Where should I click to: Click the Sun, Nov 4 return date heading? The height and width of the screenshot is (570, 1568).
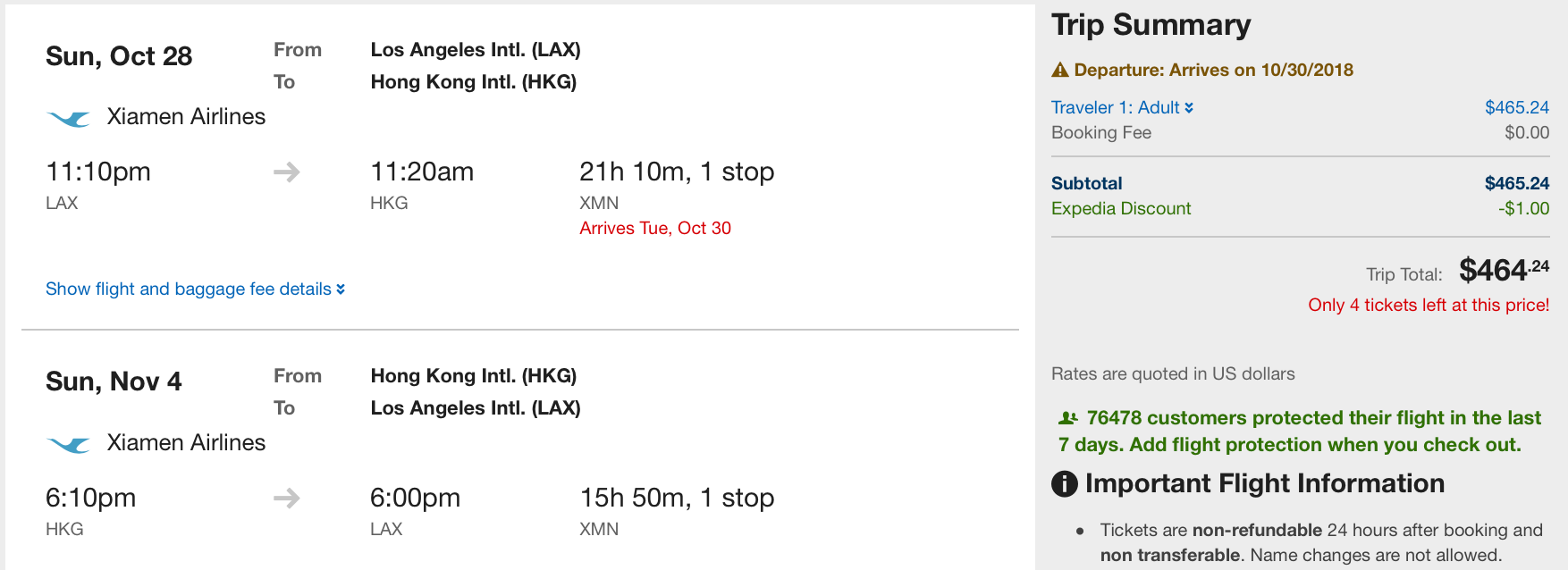pos(114,381)
